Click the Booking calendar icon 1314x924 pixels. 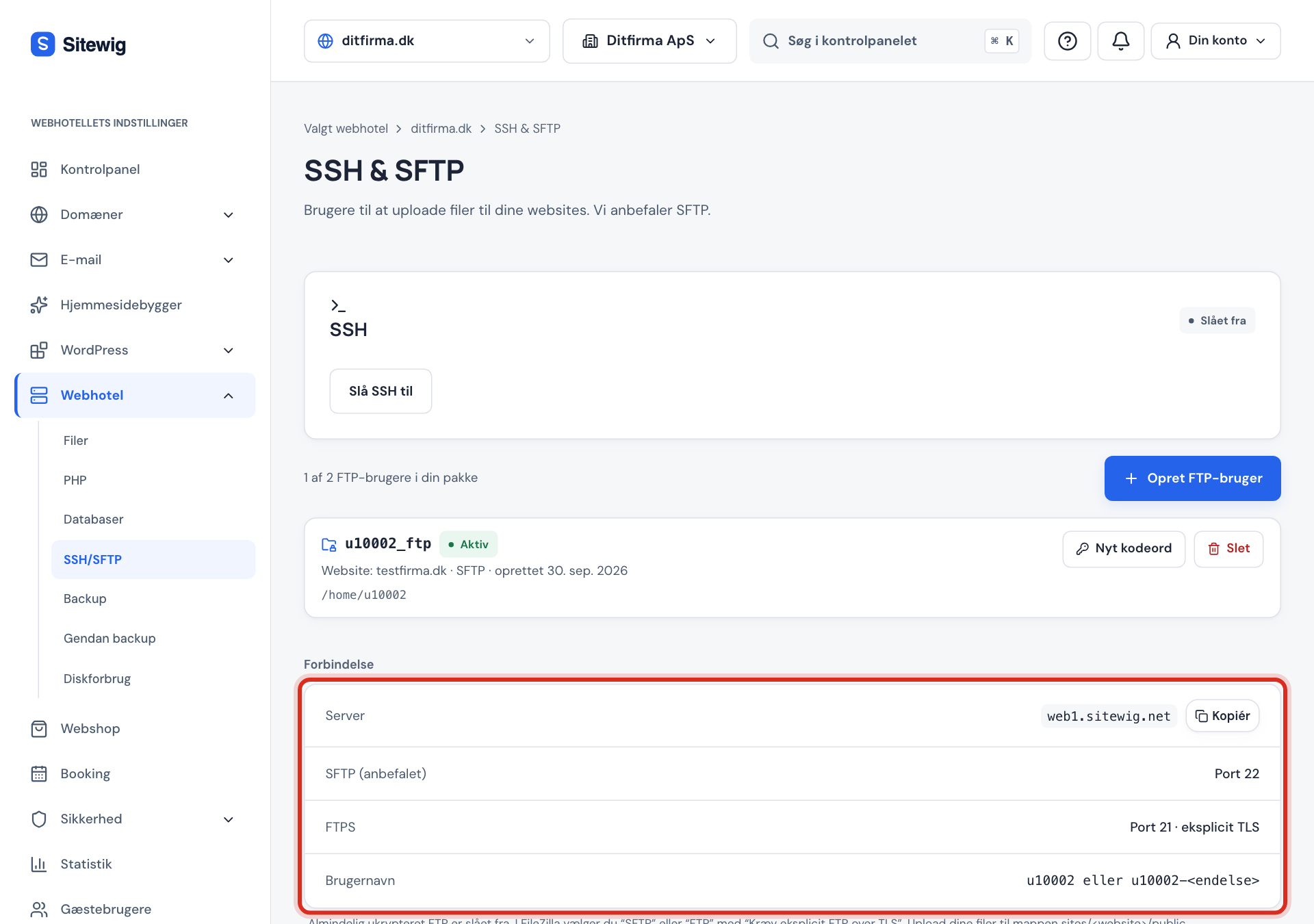pyautogui.click(x=39, y=774)
